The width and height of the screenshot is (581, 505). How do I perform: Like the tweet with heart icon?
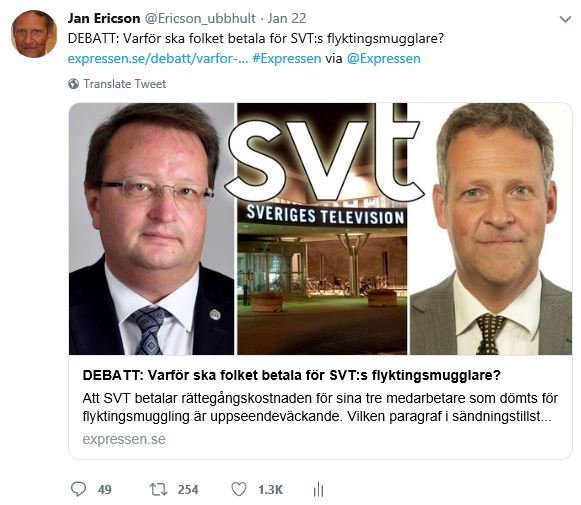(239, 489)
